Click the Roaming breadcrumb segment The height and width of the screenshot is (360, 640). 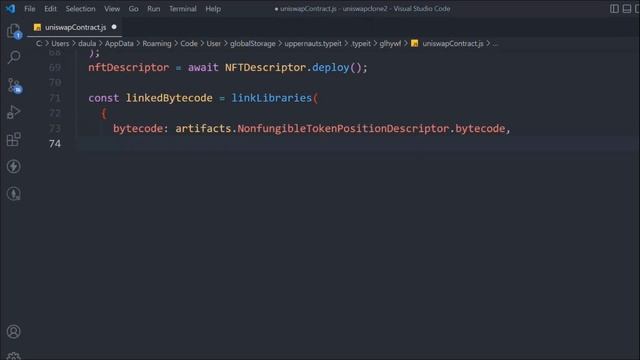click(x=157, y=43)
